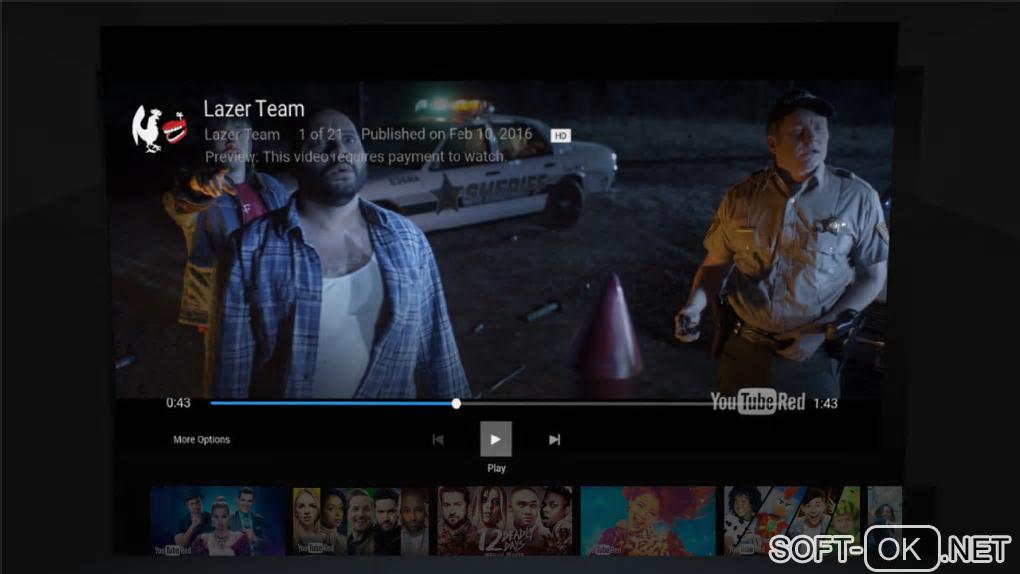Click the progress bar scrubber handle
The height and width of the screenshot is (574, 1020).
click(456, 403)
